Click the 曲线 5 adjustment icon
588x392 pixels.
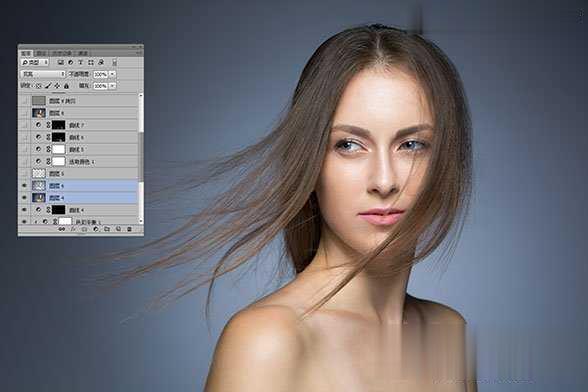tap(38, 149)
